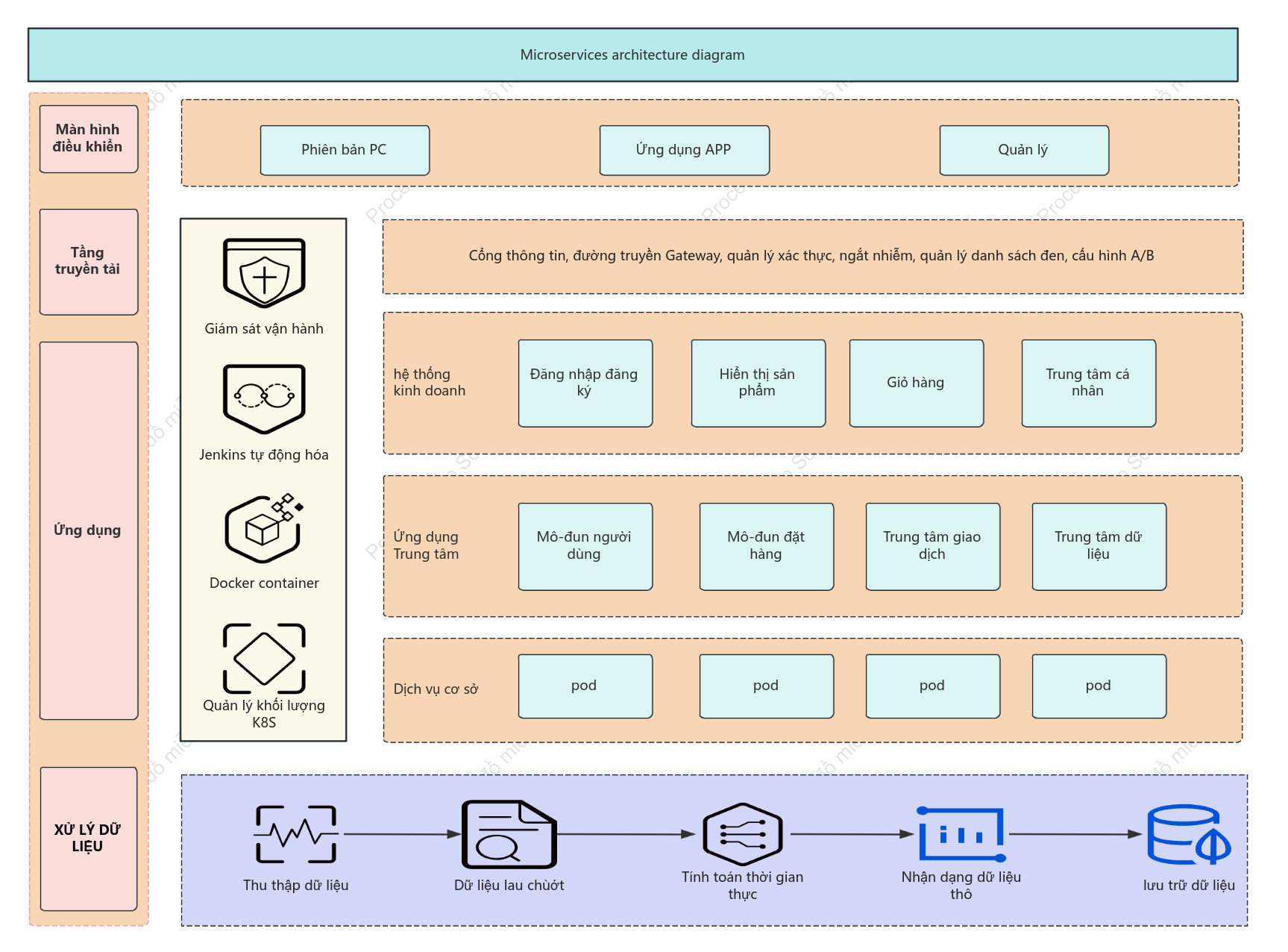Click the Trung tâm giao dịch box
The height and width of the screenshot is (952, 1288).
[x=933, y=547]
